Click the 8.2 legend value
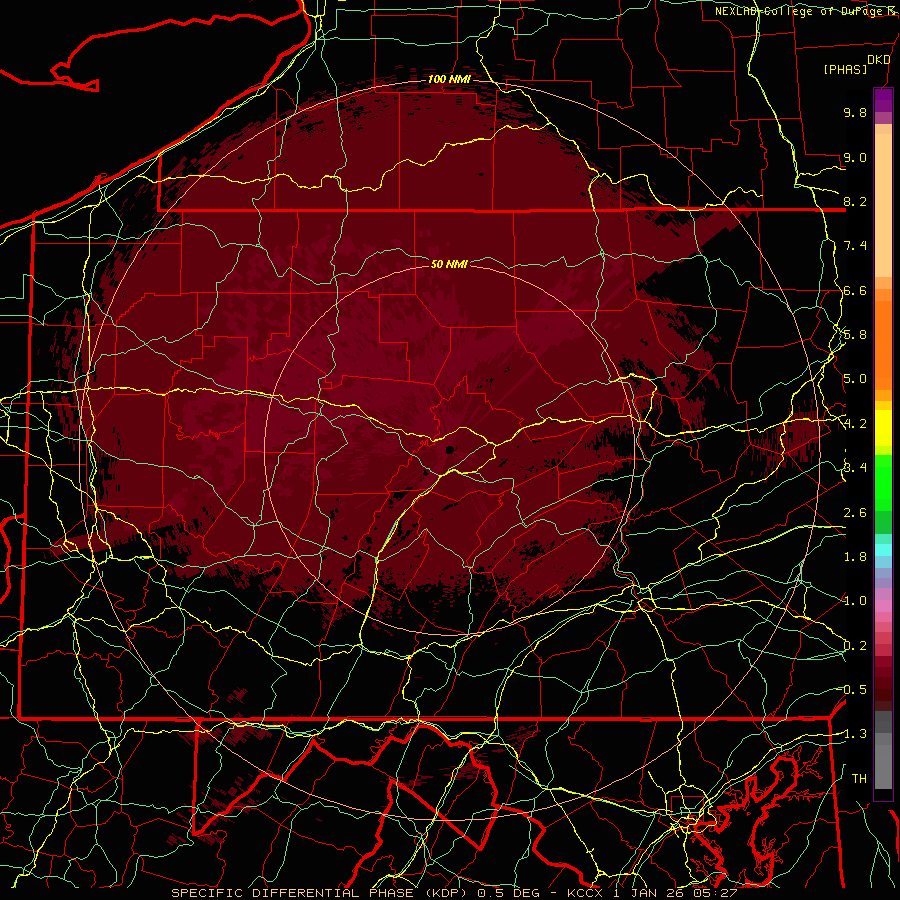 click(x=855, y=201)
